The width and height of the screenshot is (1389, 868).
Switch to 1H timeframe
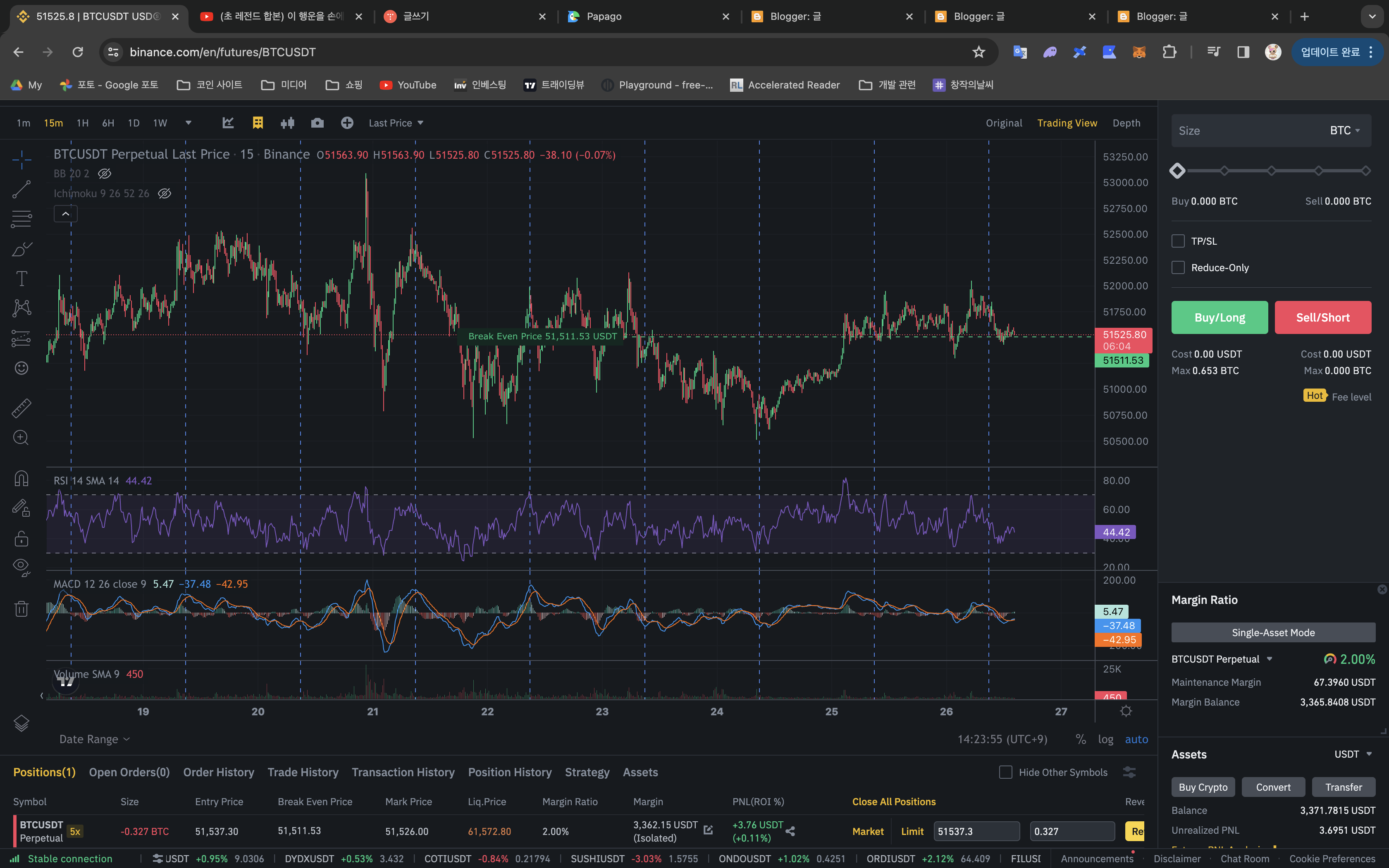tap(83, 123)
